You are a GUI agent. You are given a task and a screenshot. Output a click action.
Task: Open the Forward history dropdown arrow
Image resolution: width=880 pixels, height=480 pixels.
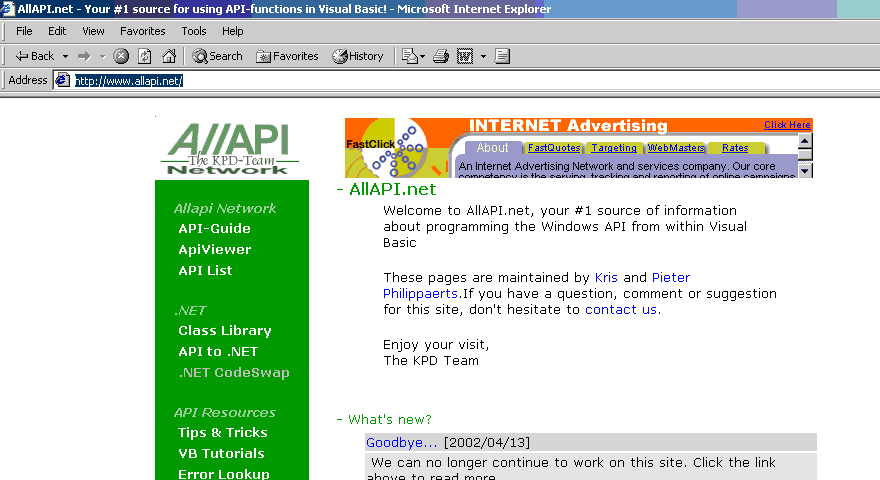[102, 56]
